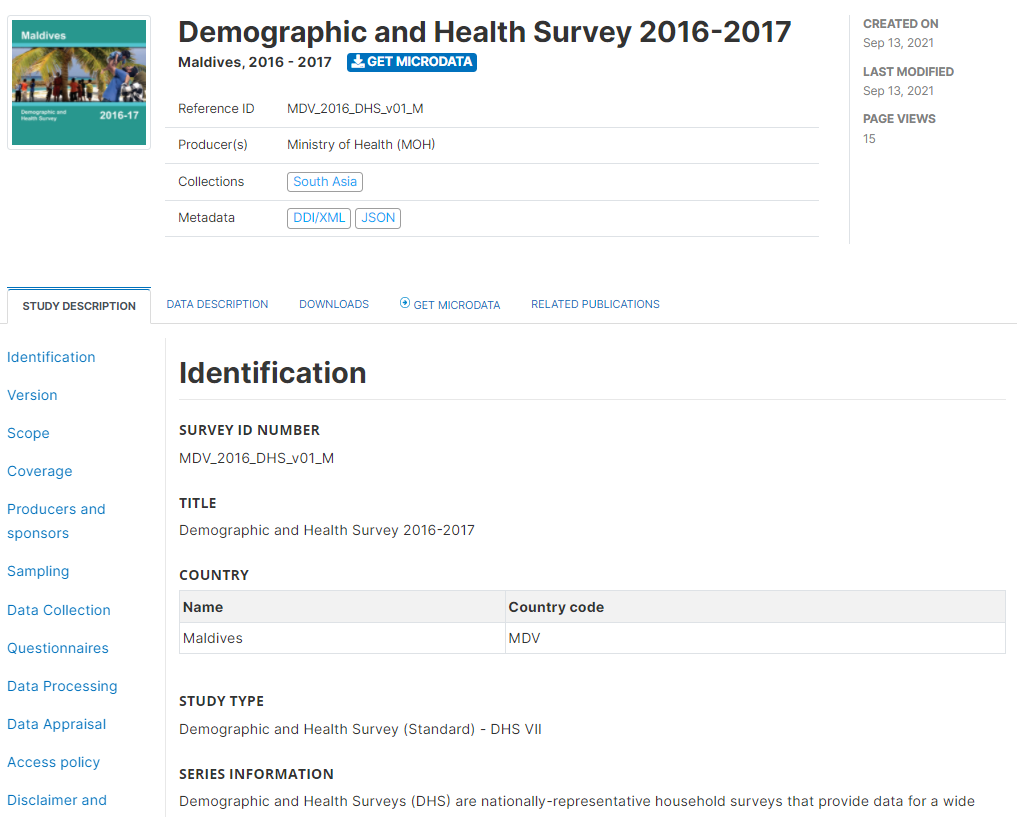1017x817 pixels.
Task: Go to the Data Collection section
Action: point(59,610)
